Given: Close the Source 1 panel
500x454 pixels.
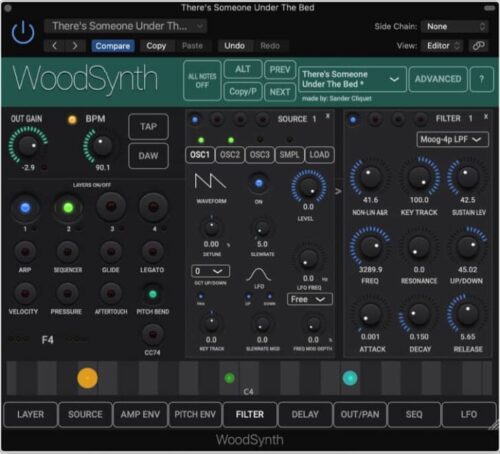Looking at the screenshot, I should 328,116.
